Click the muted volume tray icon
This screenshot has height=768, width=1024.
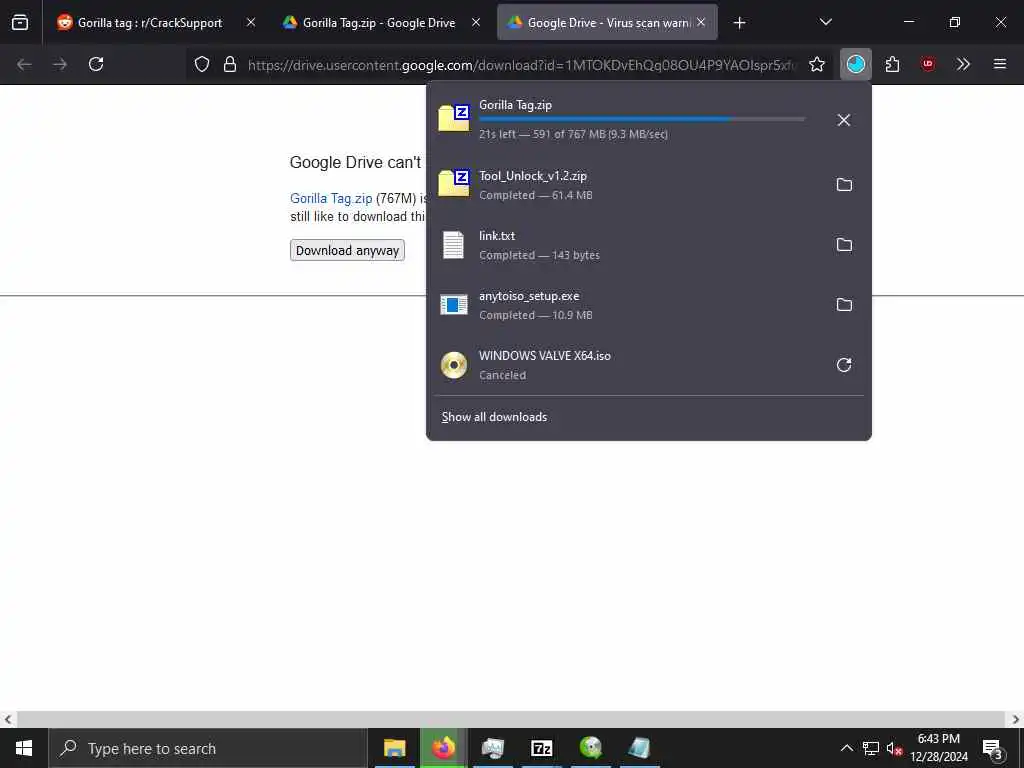pos(895,748)
